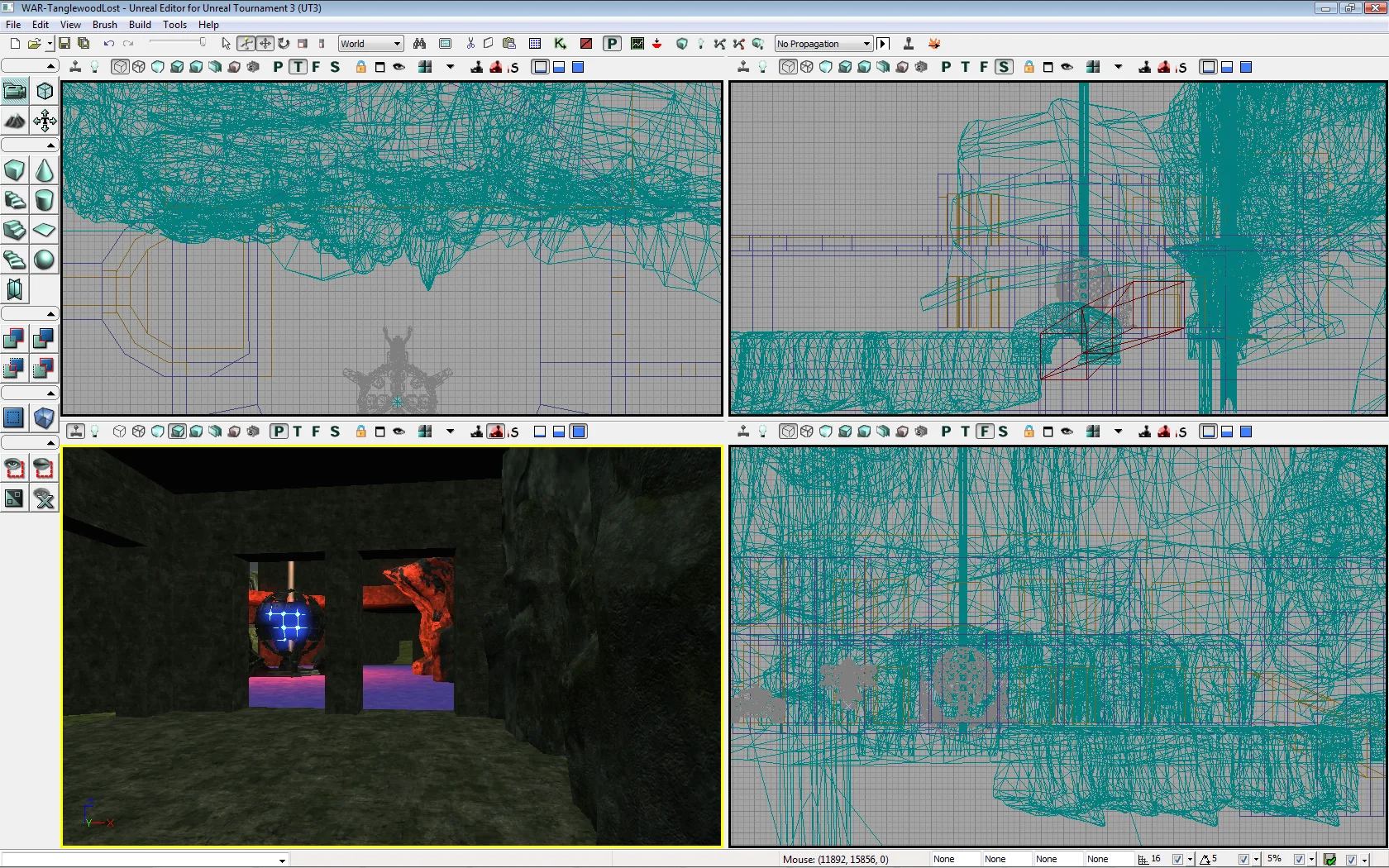Choose the Sphere brush builder
Viewport: 1389px width, 868px height.
pyautogui.click(x=45, y=260)
